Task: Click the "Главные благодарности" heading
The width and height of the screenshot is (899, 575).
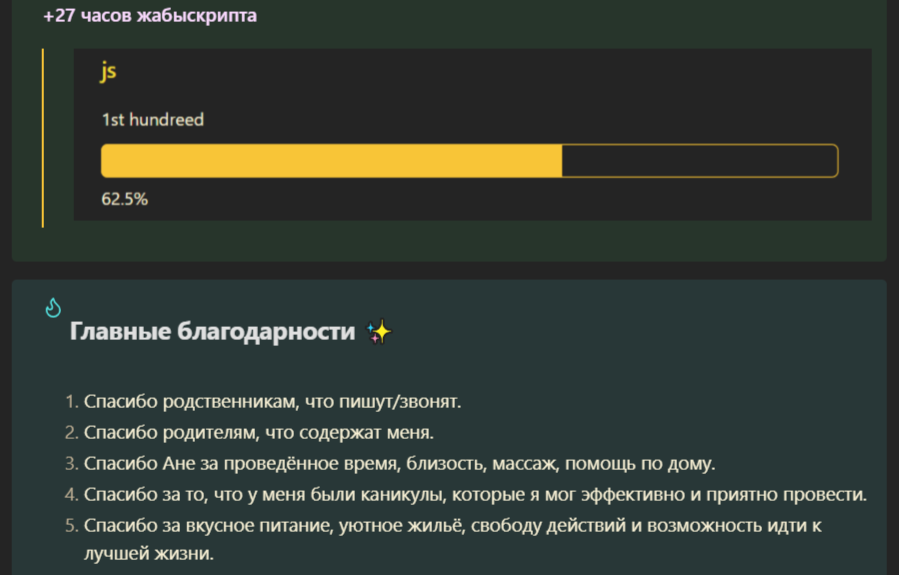Action: pyautogui.click(x=212, y=332)
